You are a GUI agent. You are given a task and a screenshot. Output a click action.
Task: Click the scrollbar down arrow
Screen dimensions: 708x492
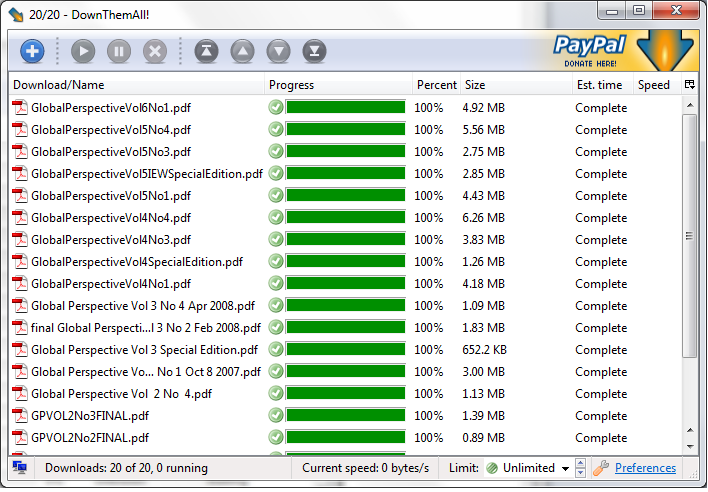pos(689,444)
